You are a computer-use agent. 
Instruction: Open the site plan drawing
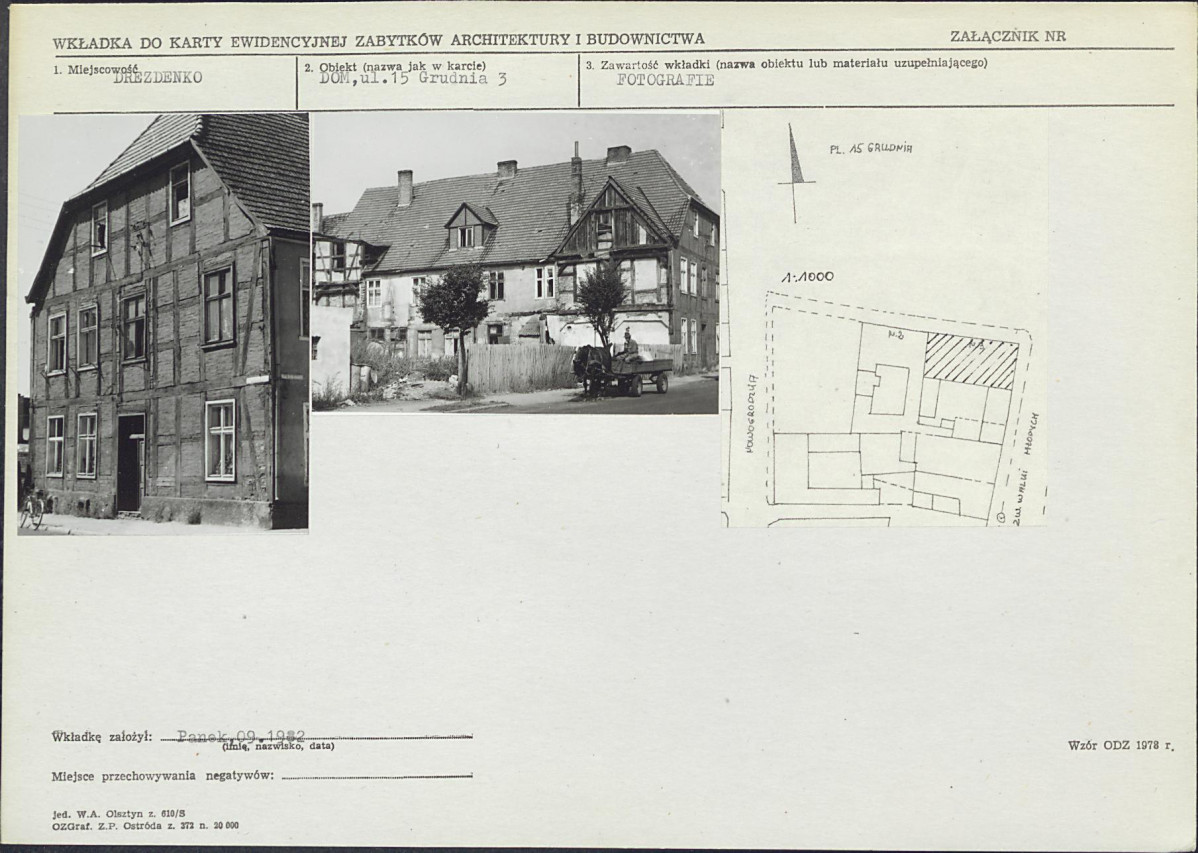coord(885,320)
